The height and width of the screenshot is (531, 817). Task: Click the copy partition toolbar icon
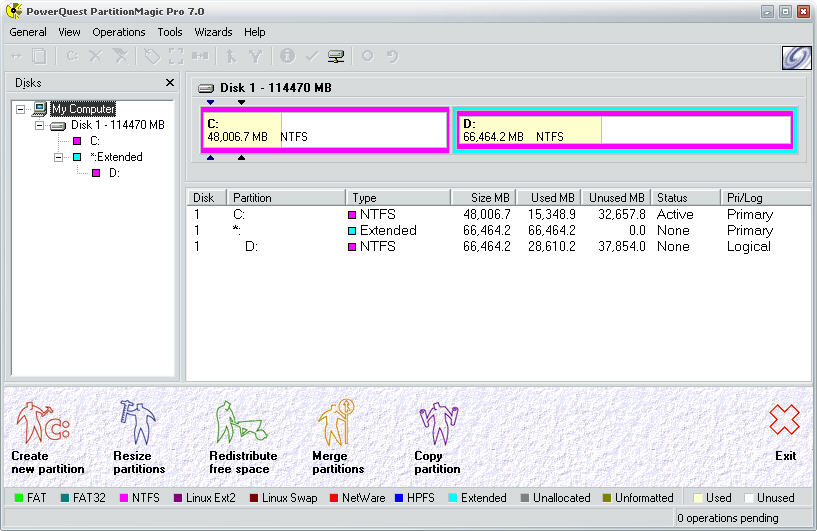[40, 56]
